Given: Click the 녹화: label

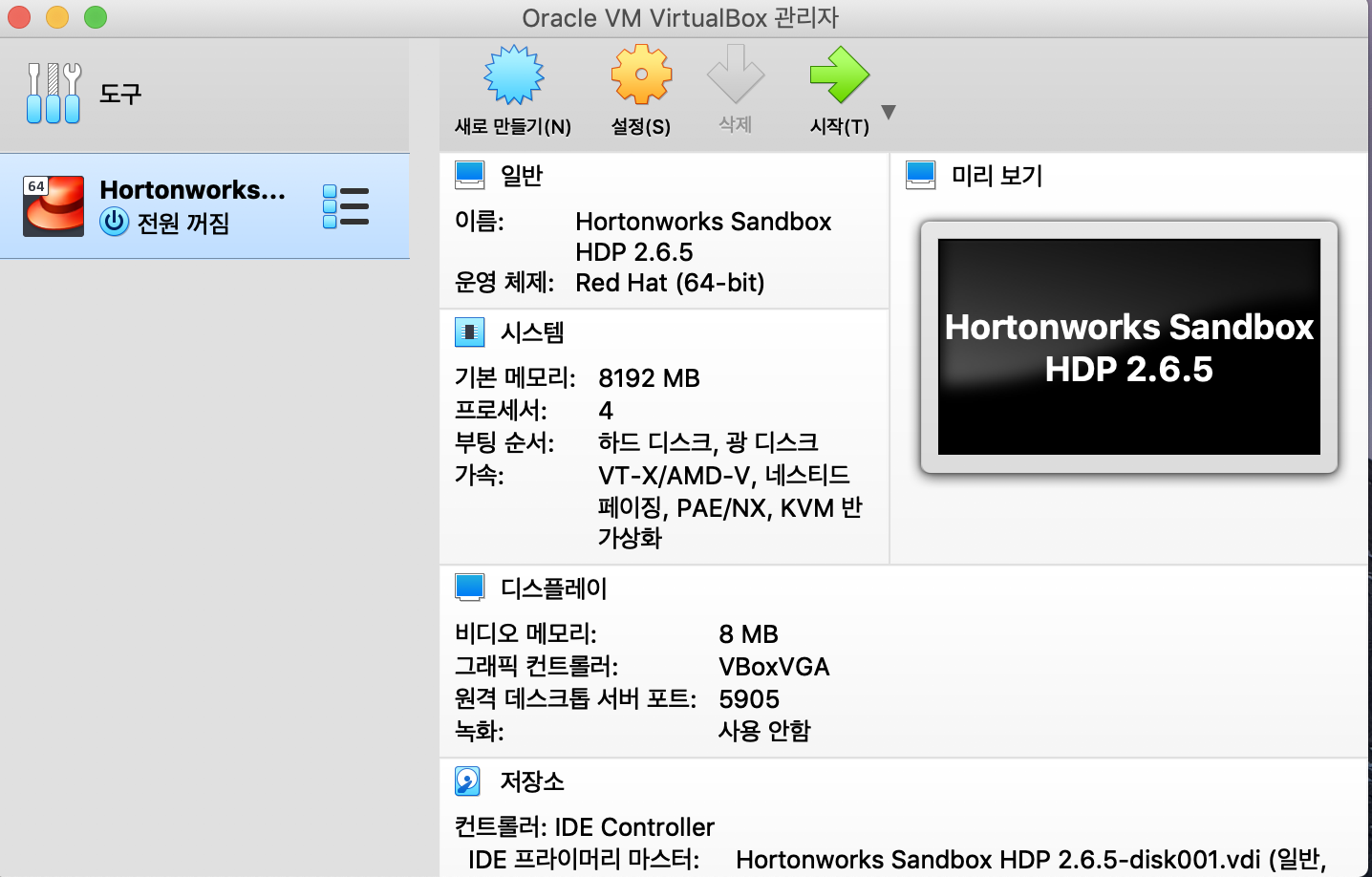Looking at the screenshot, I should click(x=479, y=731).
